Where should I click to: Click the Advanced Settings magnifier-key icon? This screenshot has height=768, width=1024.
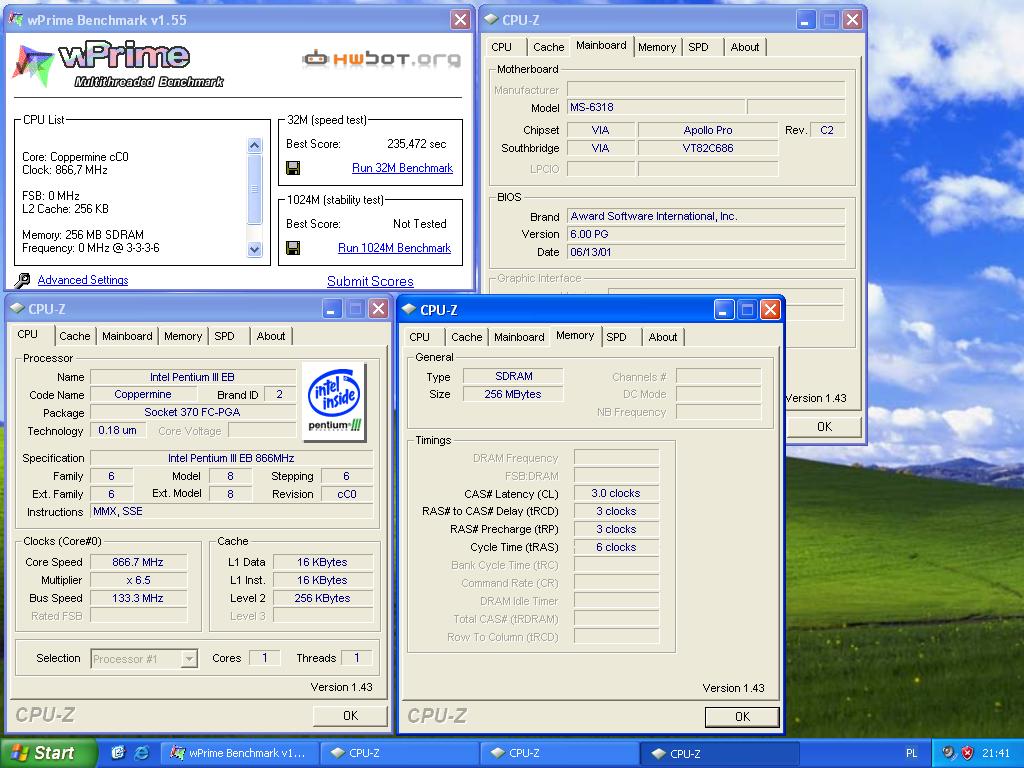pyautogui.click(x=22, y=280)
